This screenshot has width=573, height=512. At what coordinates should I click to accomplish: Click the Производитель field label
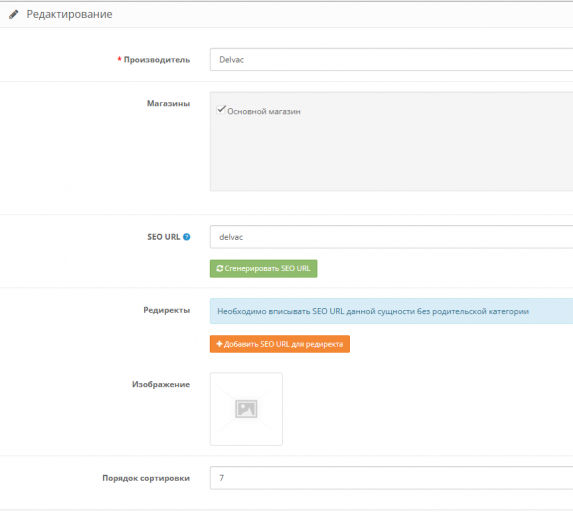coord(157,60)
